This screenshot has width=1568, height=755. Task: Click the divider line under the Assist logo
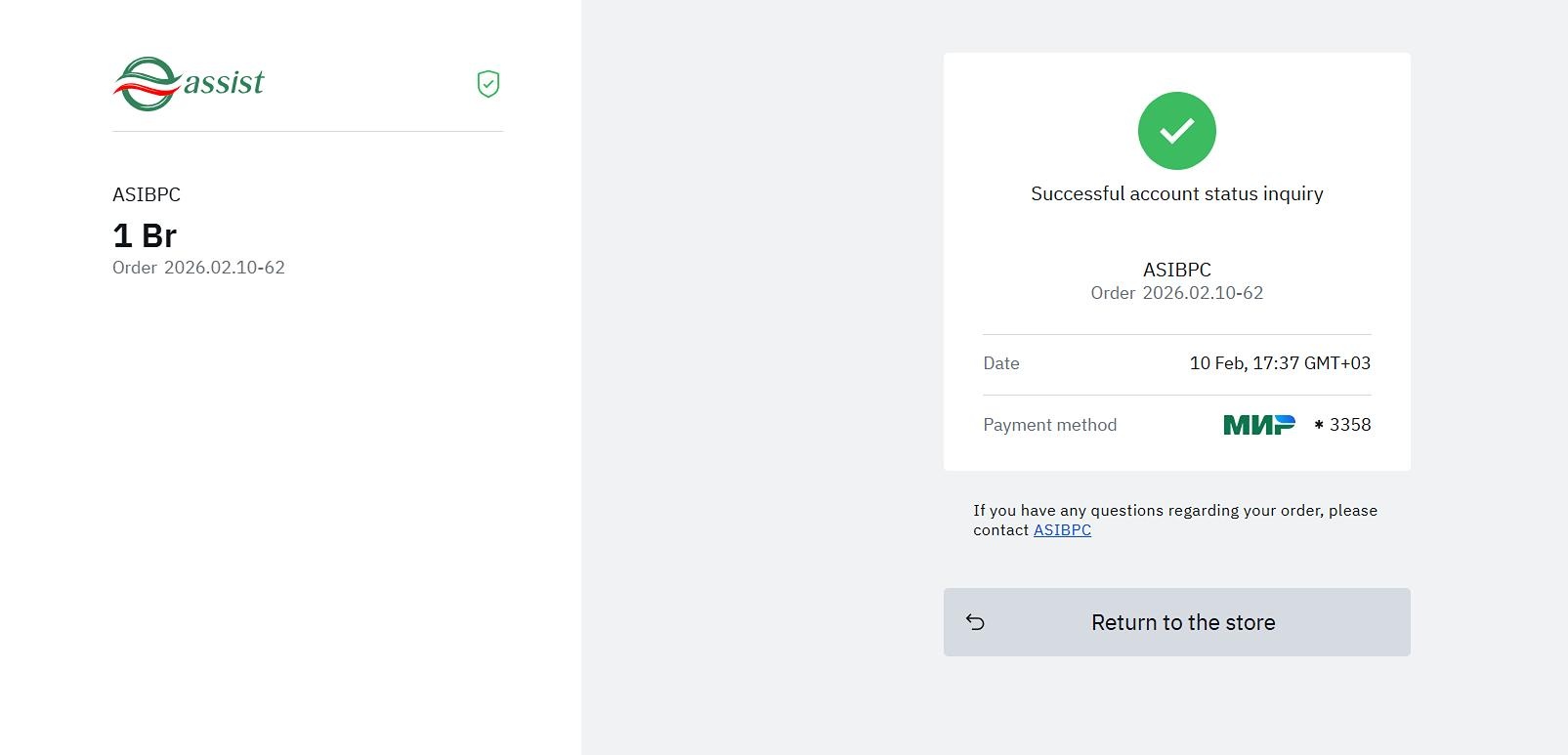[308, 131]
